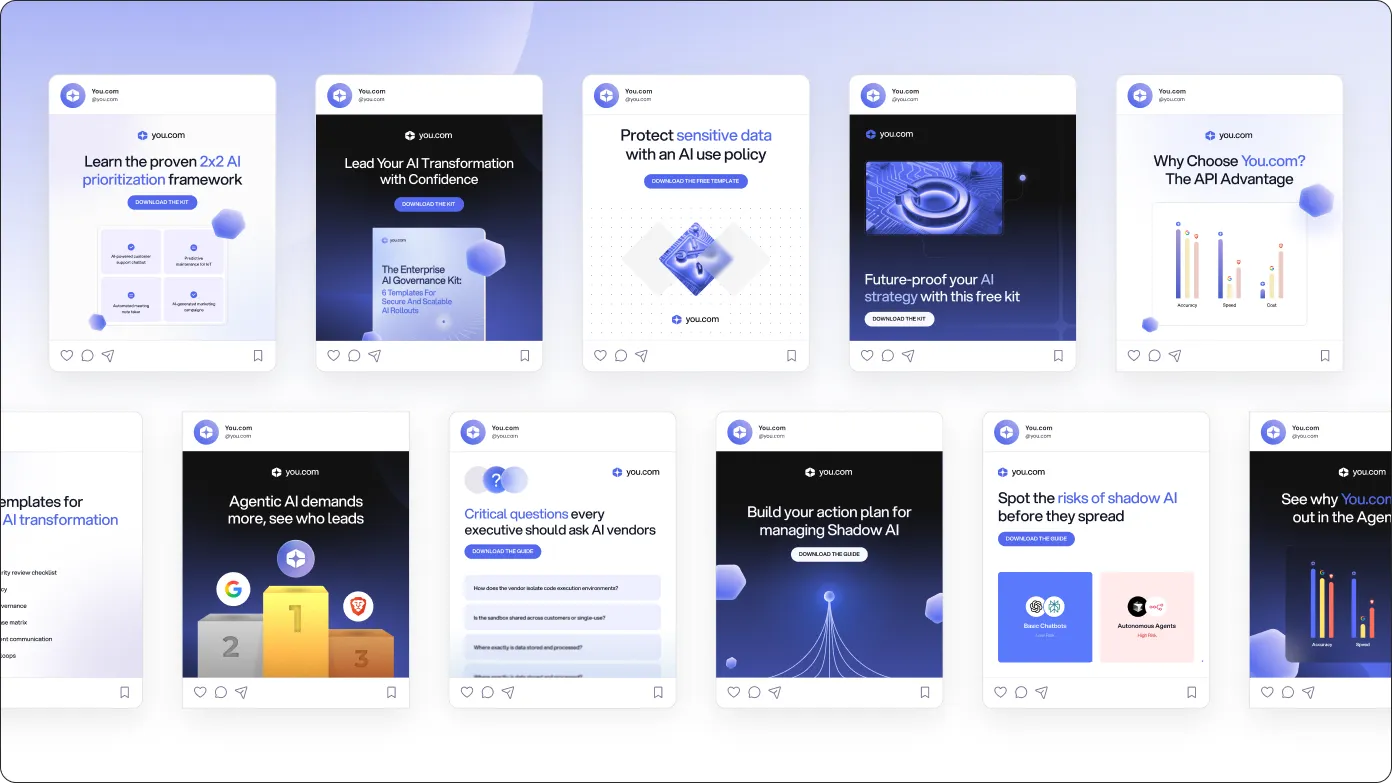Share the 'Why Choose You.com?' post
This screenshot has height=783, width=1392.
1176,355
